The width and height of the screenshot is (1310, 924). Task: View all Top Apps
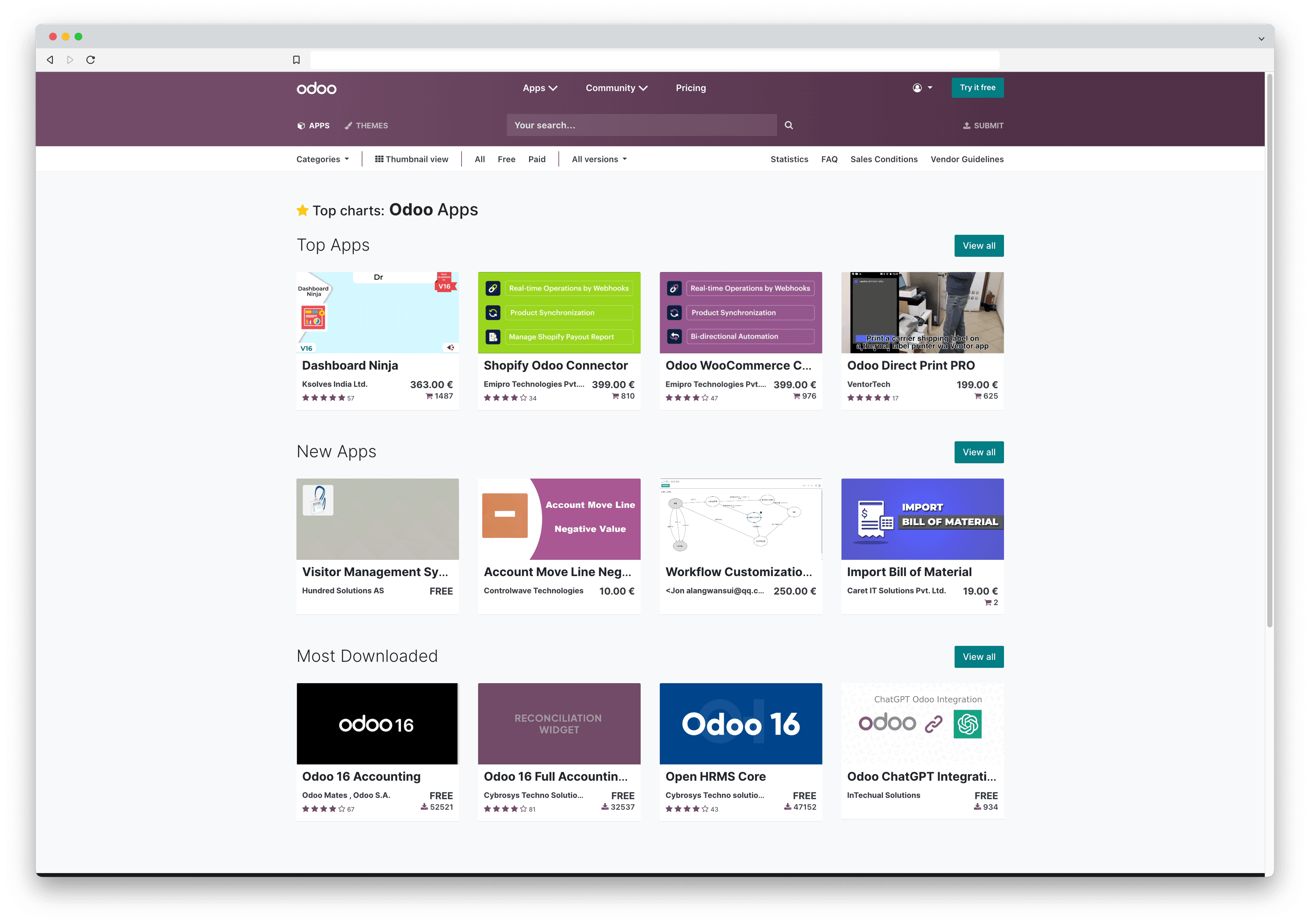click(x=978, y=246)
